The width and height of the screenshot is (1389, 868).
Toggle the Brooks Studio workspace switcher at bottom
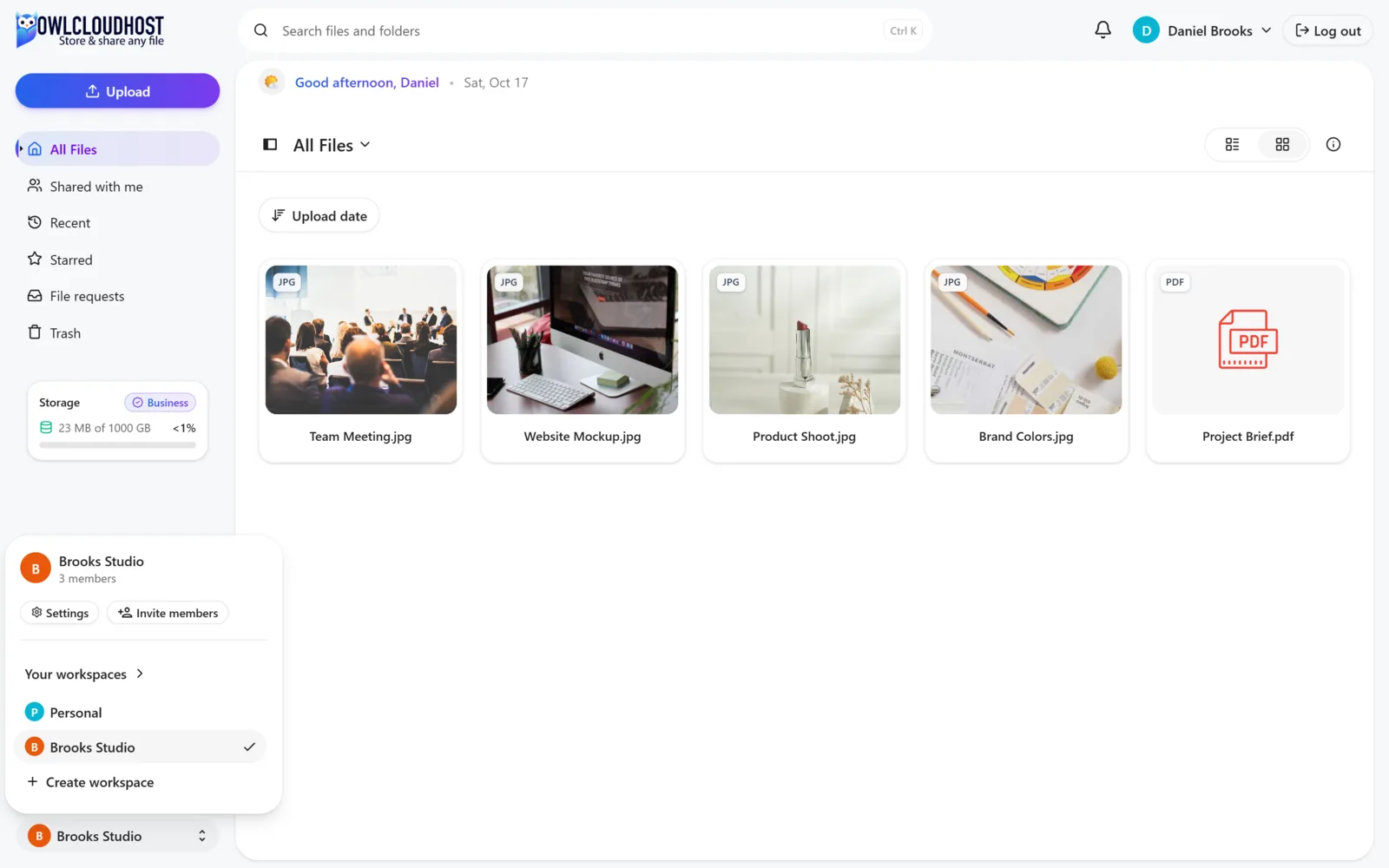[x=117, y=836]
